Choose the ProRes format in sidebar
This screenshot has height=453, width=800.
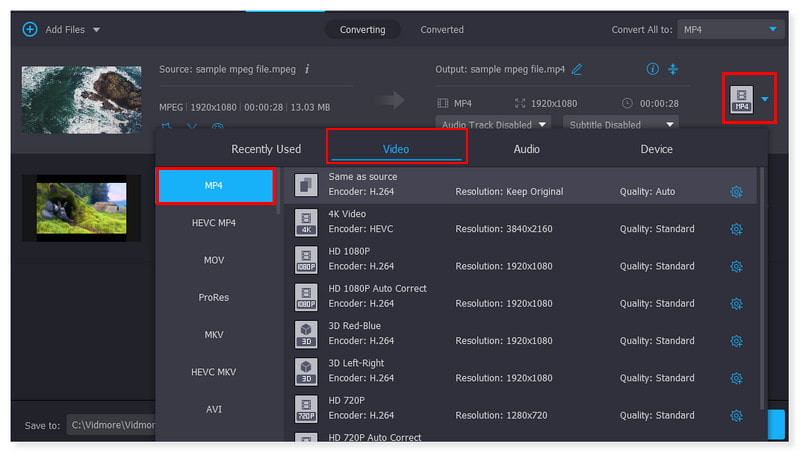[214, 297]
